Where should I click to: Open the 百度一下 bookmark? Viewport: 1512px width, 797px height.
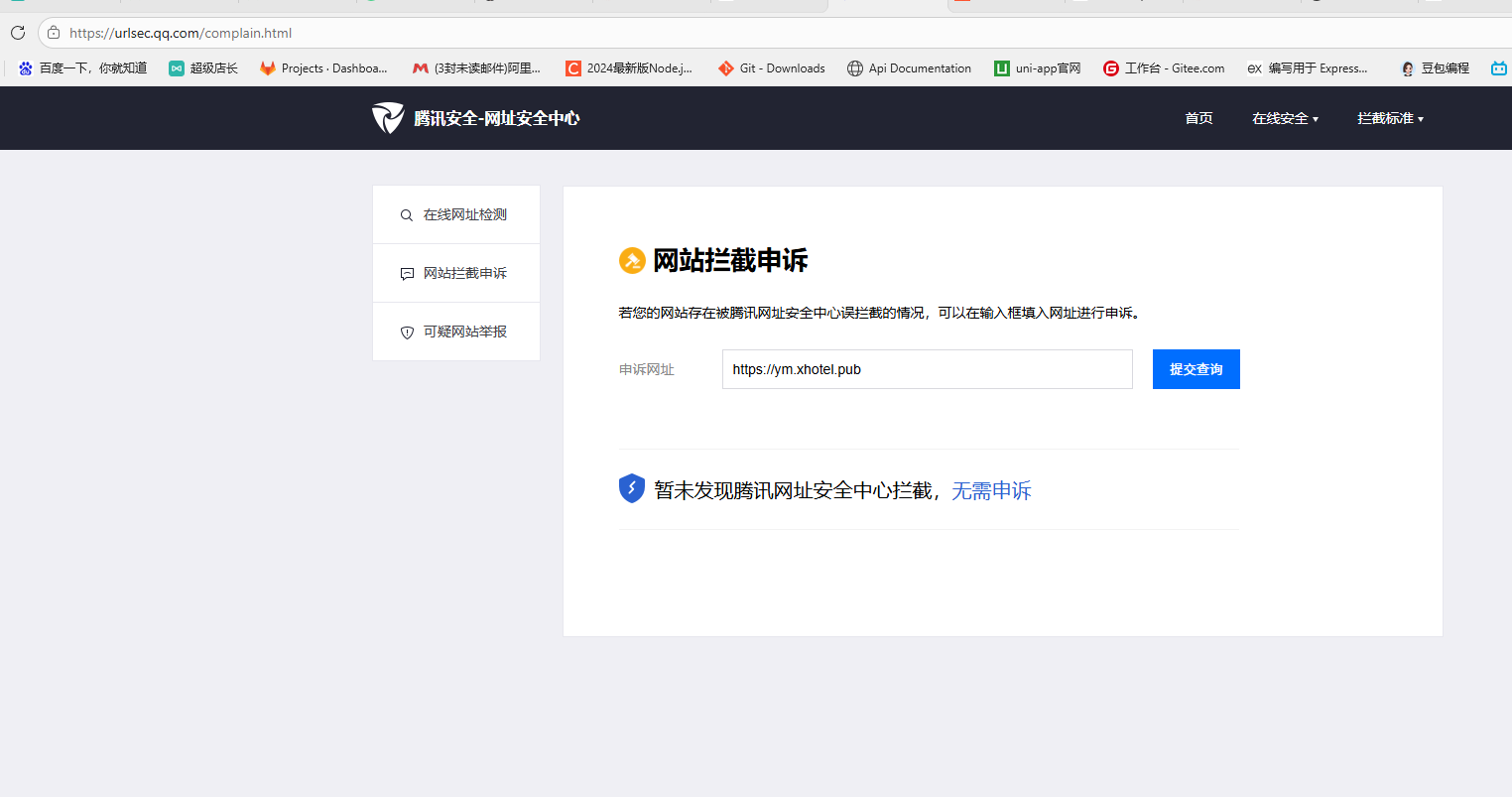tap(83, 68)
